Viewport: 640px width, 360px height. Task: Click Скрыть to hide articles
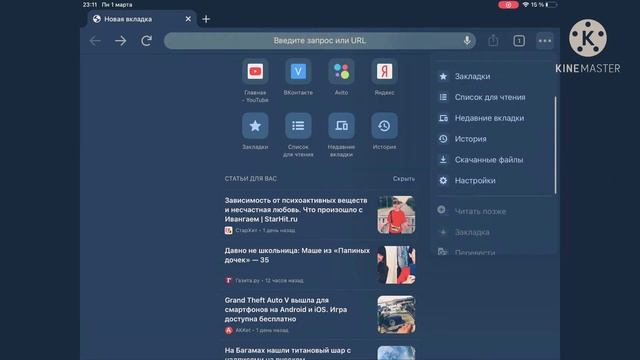pos(404,179)
